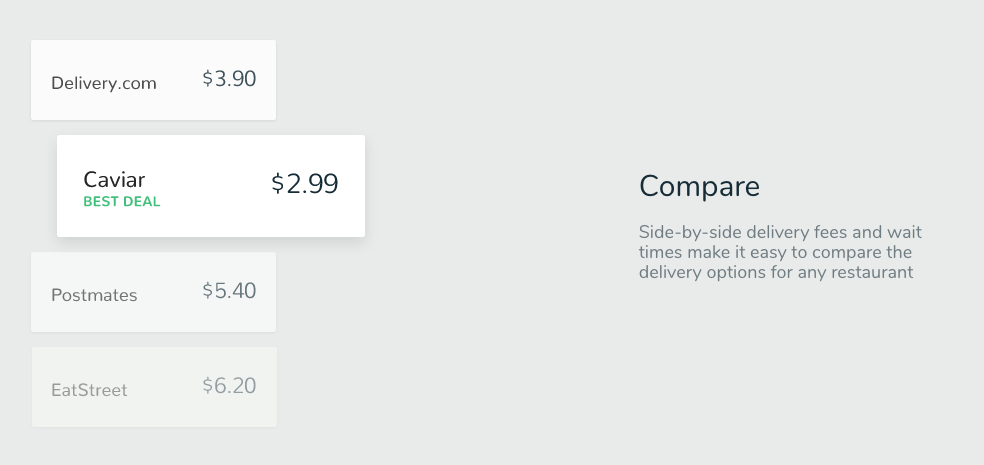
Task: Click the $2.99 Caviar delivery fee
Action: [x=304, y=184]
